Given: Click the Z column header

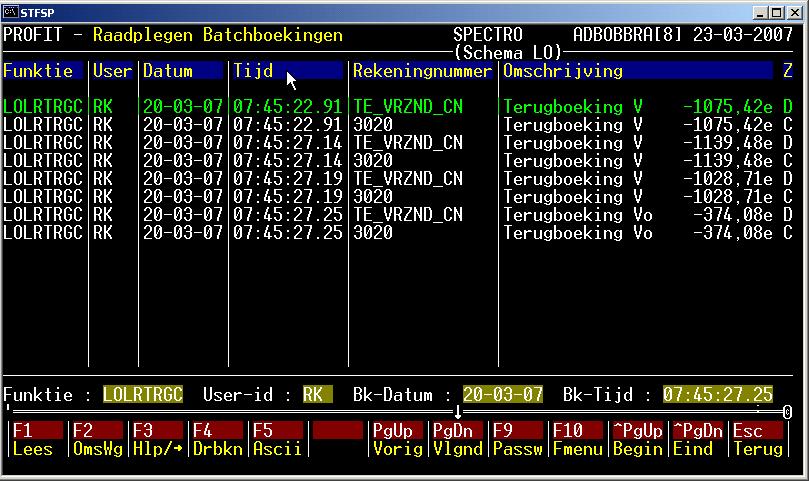Looking at the screenshot, I should pos(787,71).
